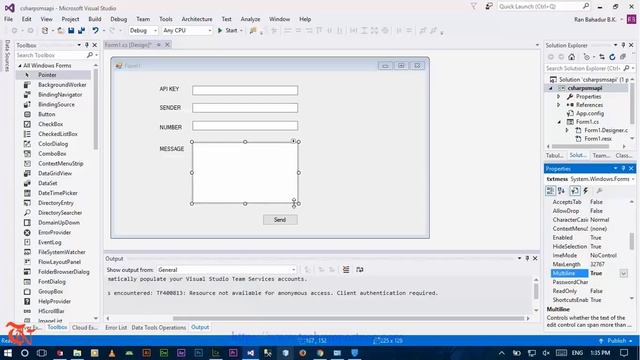
Task: Click Sync with Active Document in Solution Explorer
Action: coord(602,57)
